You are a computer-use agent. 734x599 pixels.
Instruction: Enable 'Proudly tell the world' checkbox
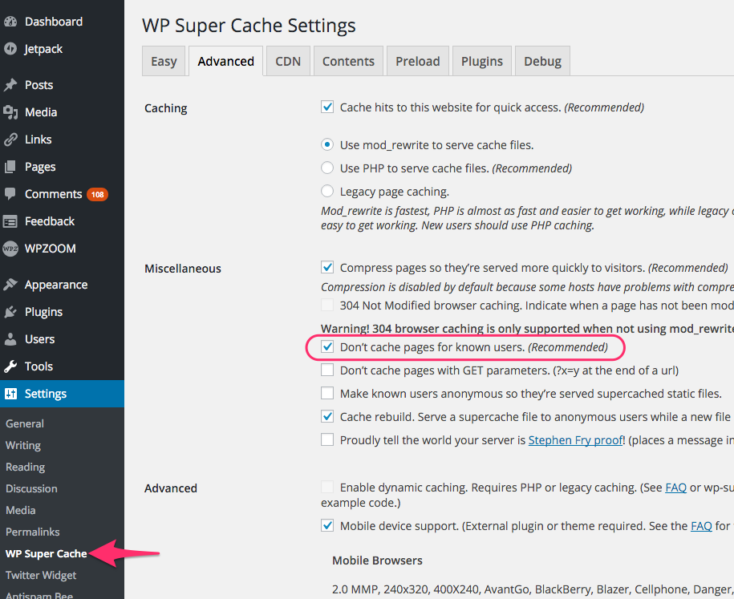coord(327,439)
